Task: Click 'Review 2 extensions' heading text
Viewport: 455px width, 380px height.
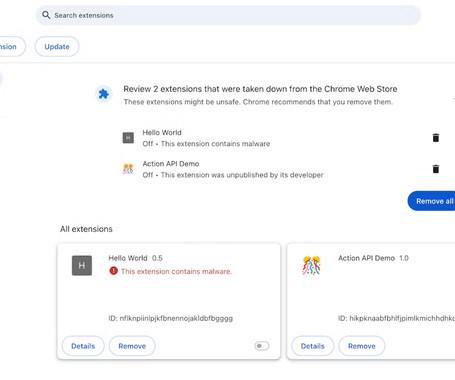Action: (x=260, y=89)
